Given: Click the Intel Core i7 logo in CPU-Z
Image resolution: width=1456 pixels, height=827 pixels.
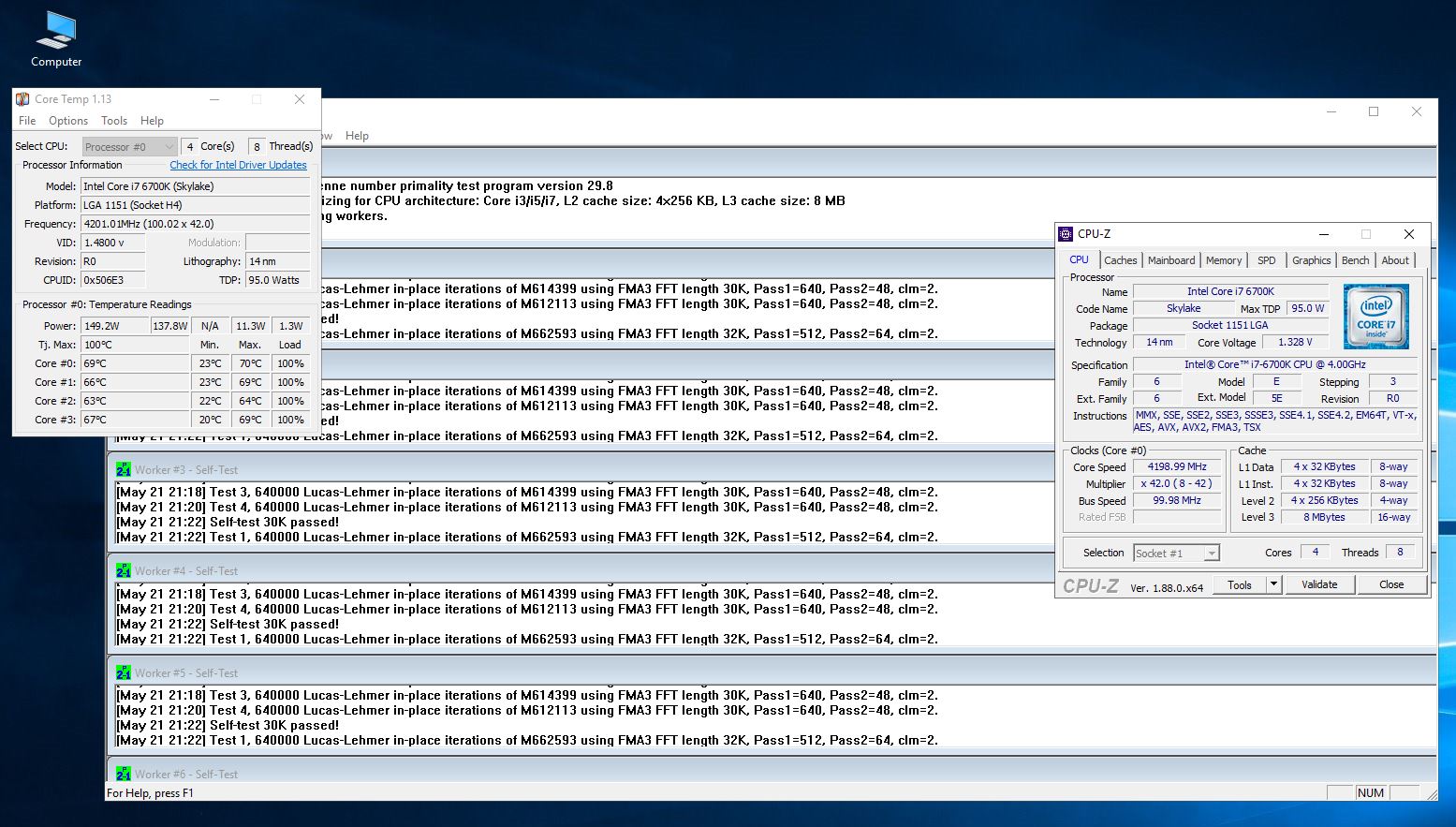Looking at the screenshot, I should (1376, 317).
